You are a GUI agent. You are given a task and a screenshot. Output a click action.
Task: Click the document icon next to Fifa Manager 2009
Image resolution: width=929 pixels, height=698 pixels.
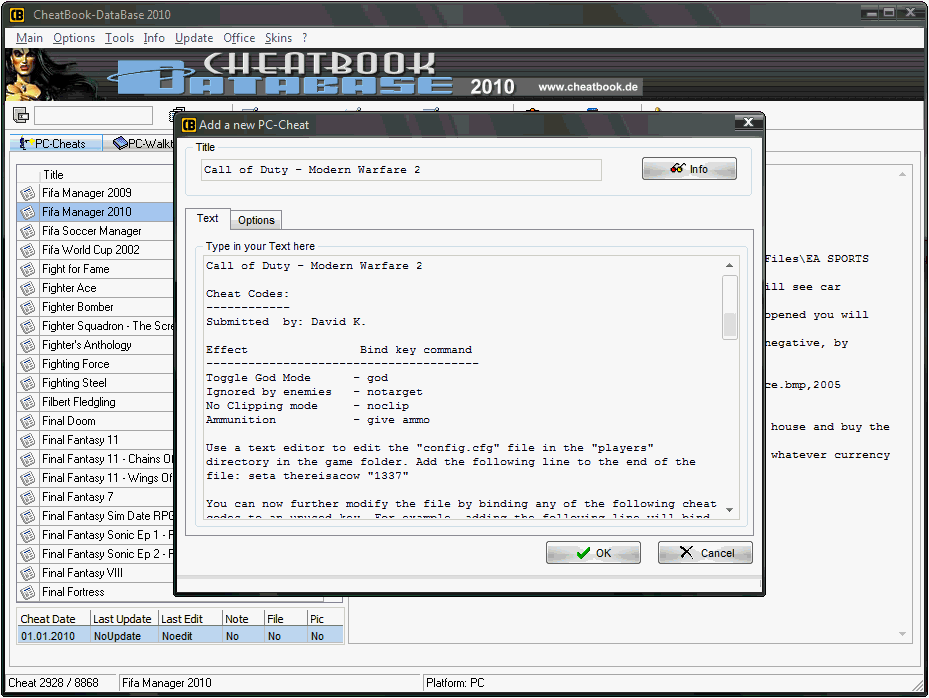(29, 193)
